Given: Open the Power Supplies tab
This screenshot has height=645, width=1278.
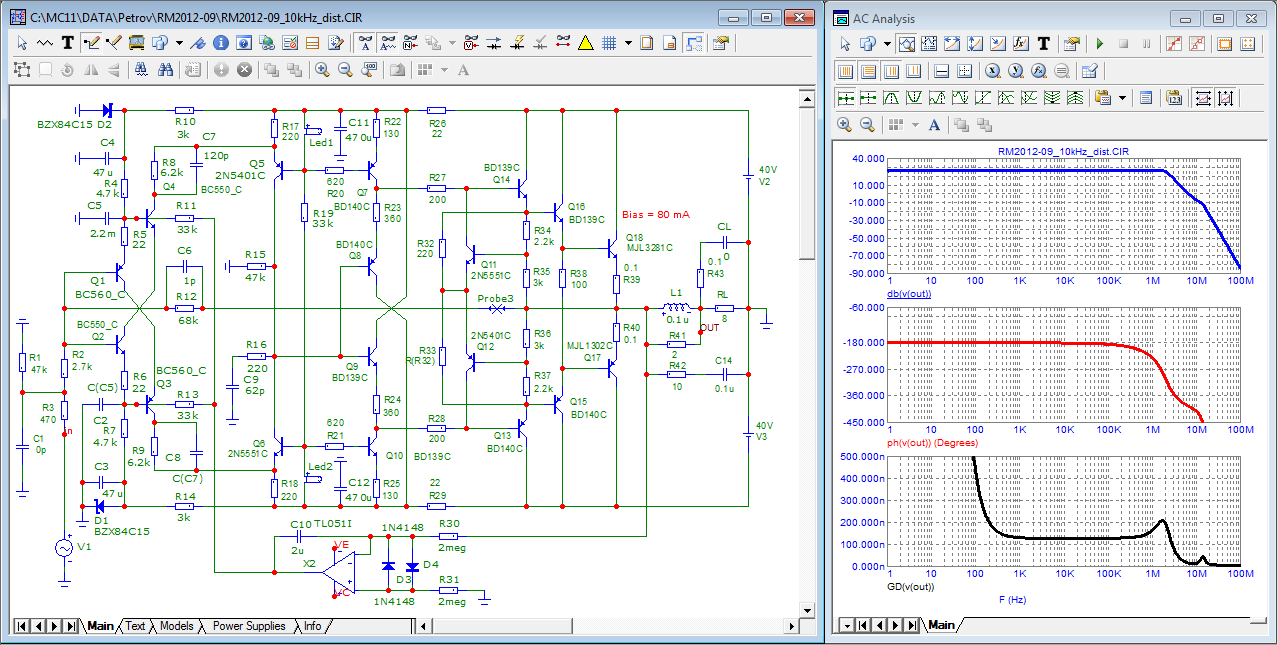Looking at the screenshot, I should [x=249, y=626].
